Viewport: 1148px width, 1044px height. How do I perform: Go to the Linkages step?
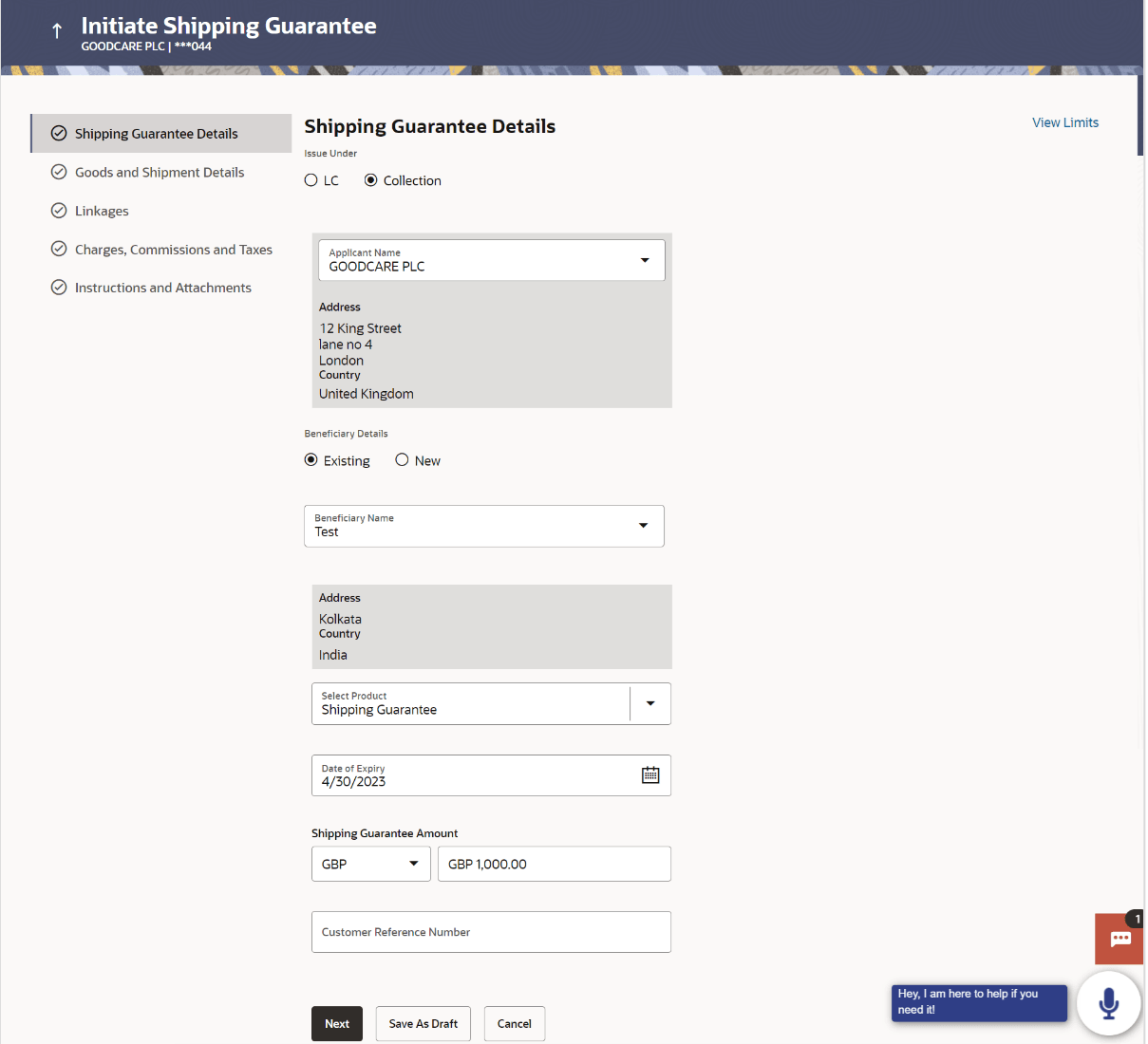tap(103, 211)
